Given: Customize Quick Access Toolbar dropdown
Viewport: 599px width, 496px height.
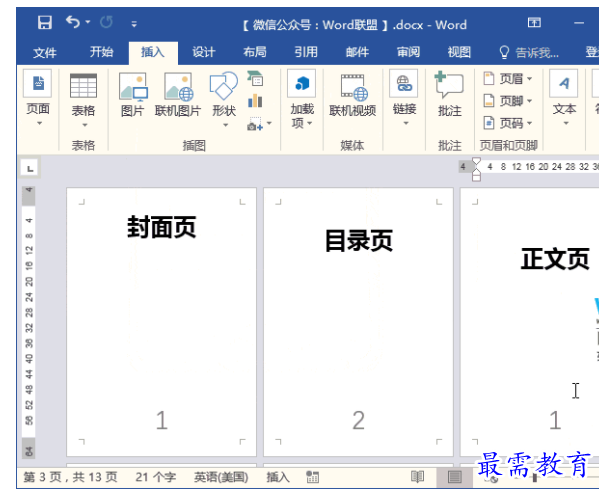Looking at the screenshot, I should tap(134, 24).
